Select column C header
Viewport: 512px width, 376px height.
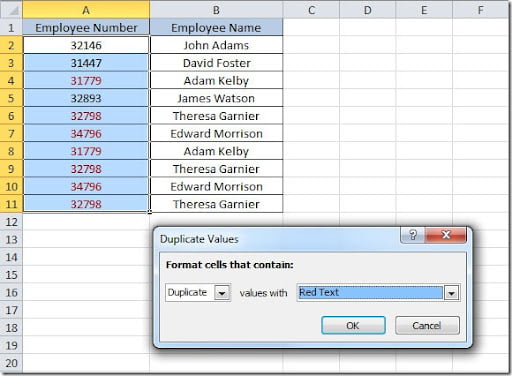coord(311,10)
